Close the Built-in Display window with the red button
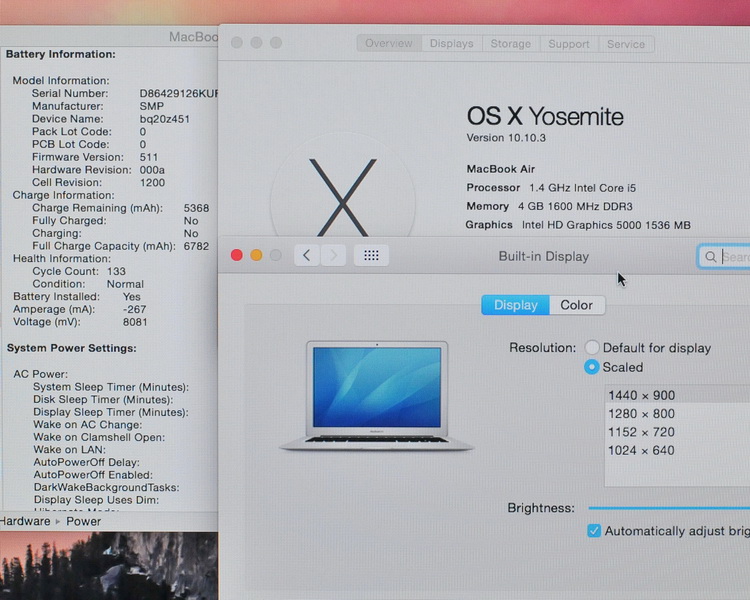This screenshot has height=600, width=750. (236, 255)
